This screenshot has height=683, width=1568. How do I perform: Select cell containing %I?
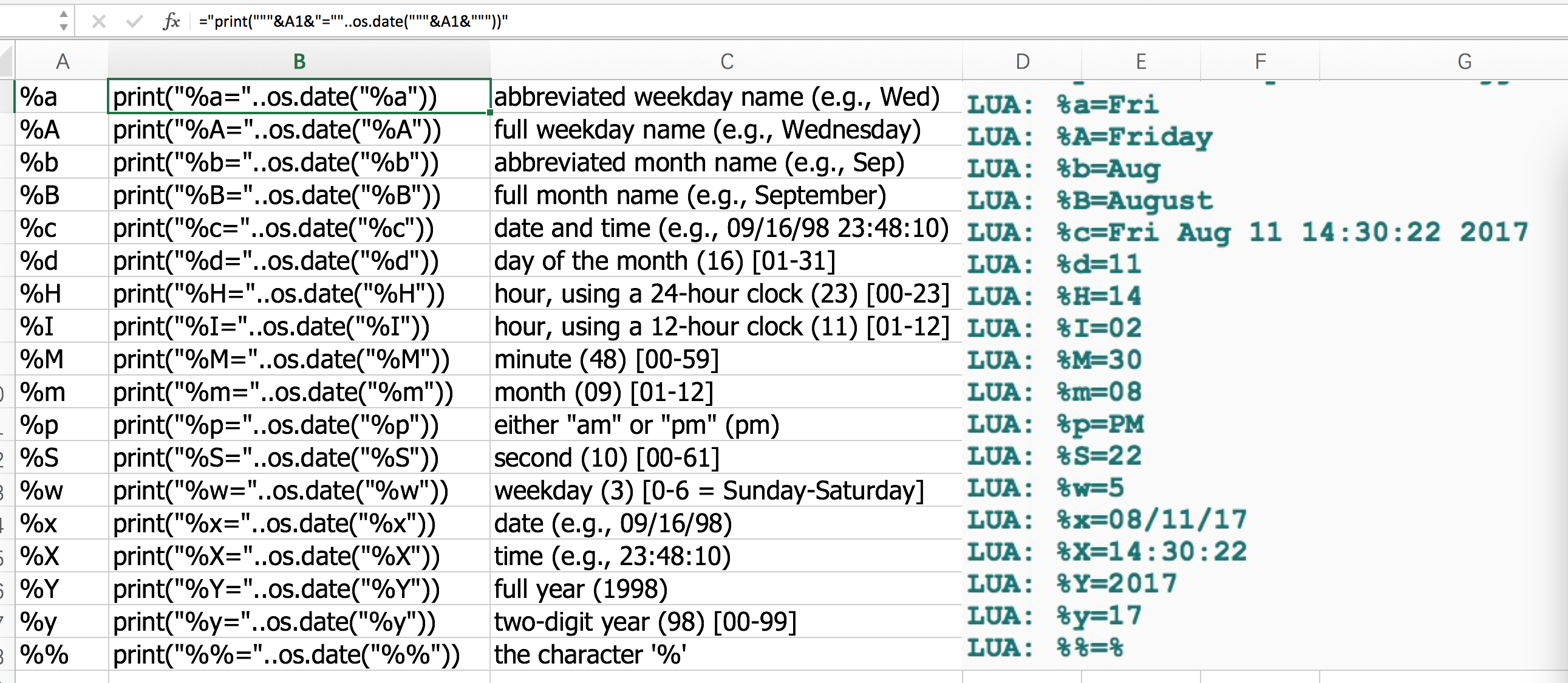coord(61,326)
